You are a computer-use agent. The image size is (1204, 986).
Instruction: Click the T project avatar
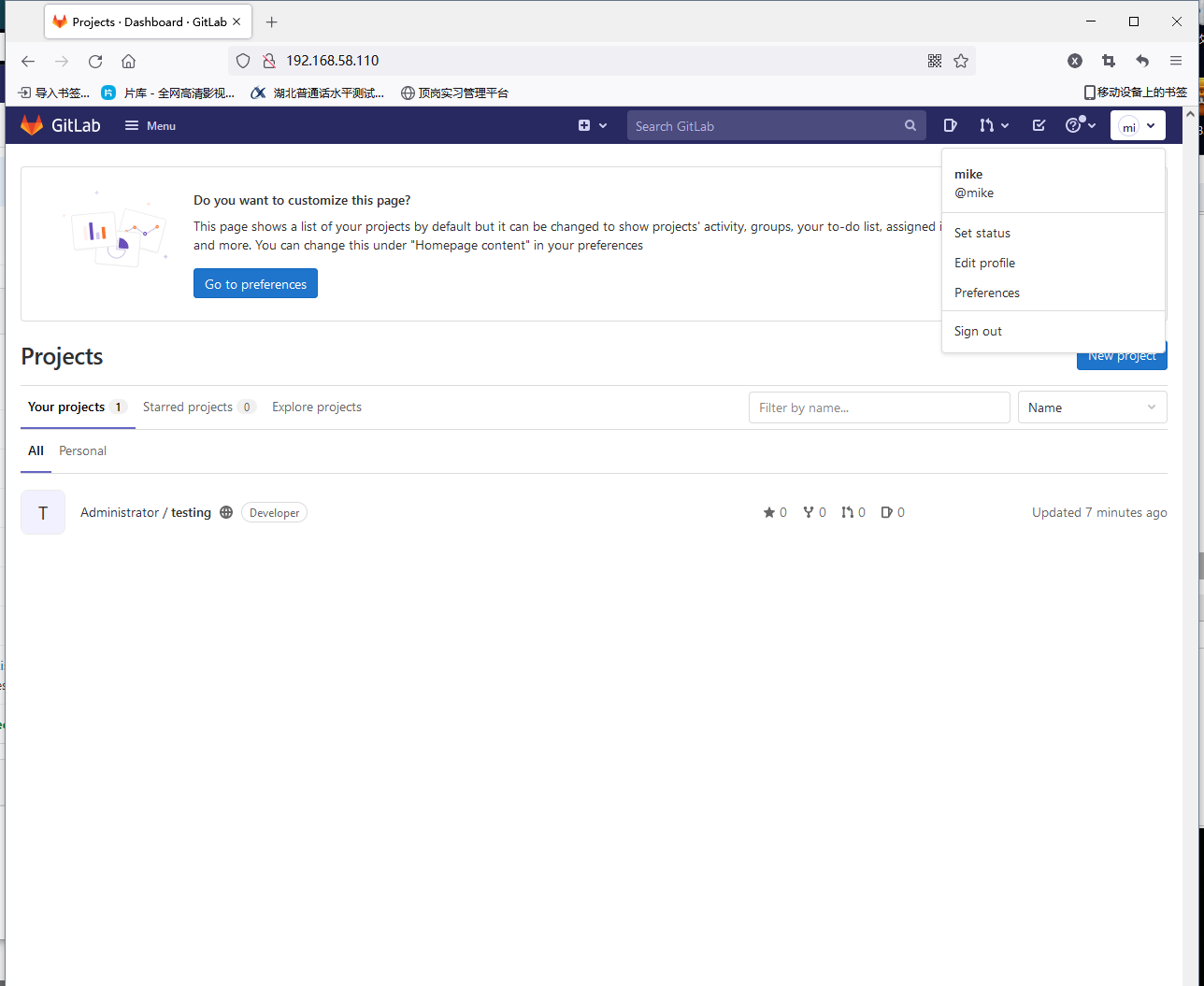click(x=43, y=512)
